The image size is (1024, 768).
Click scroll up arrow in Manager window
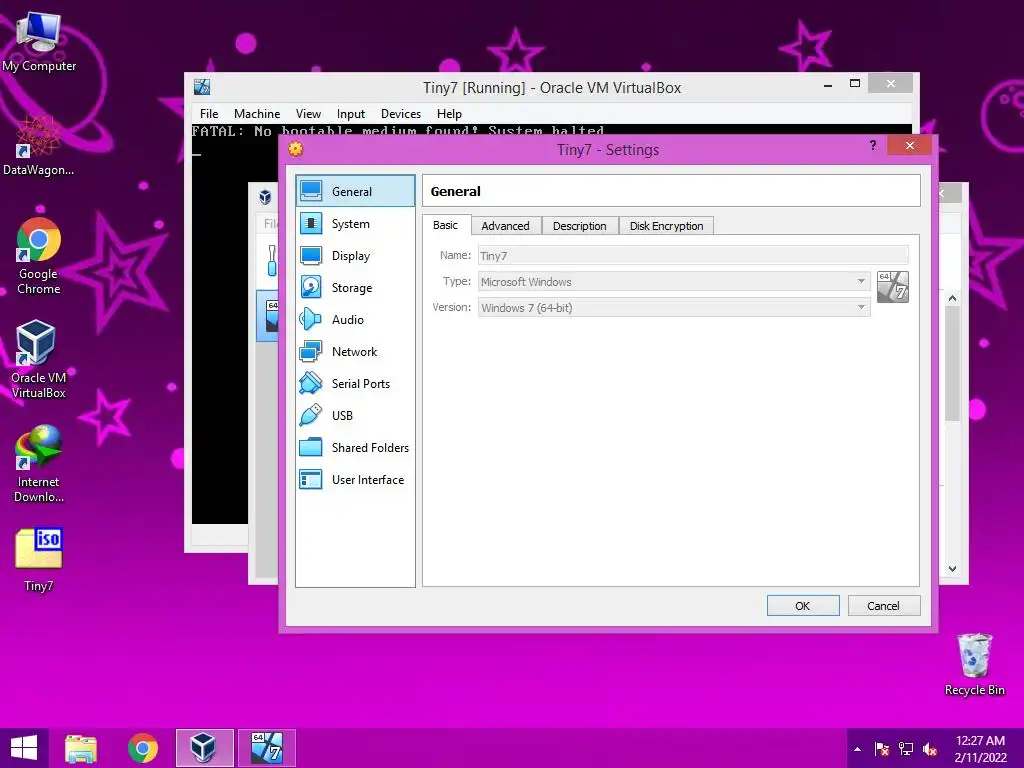tap(952, 298)
